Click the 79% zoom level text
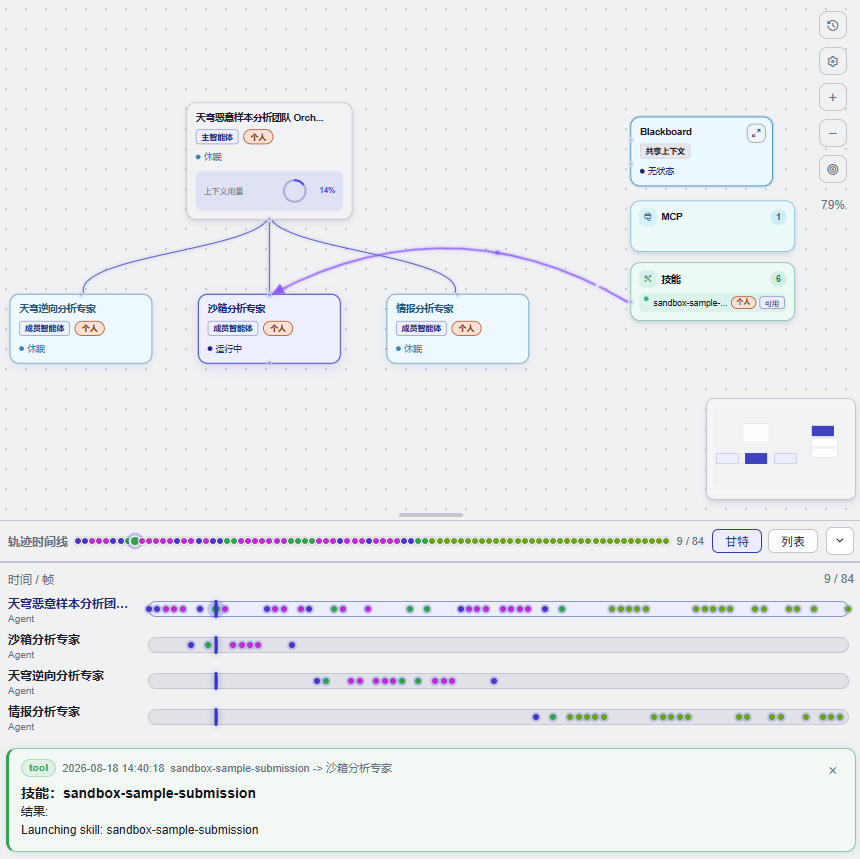Image resolution: width=860 pixels, height=859 pixels. tap(833, 205)
